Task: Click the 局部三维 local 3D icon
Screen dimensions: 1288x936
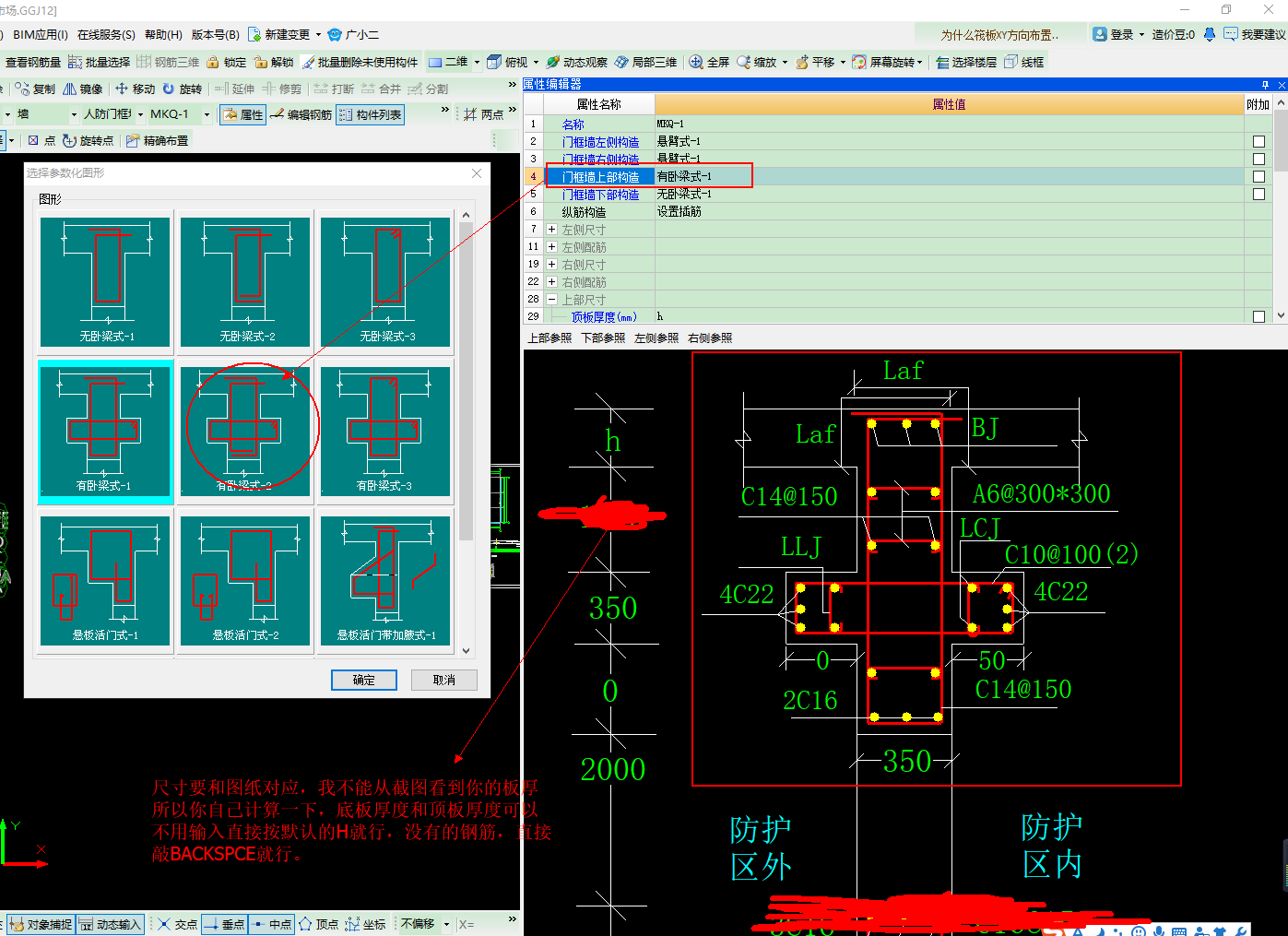Action: click(x=621, y=62)
